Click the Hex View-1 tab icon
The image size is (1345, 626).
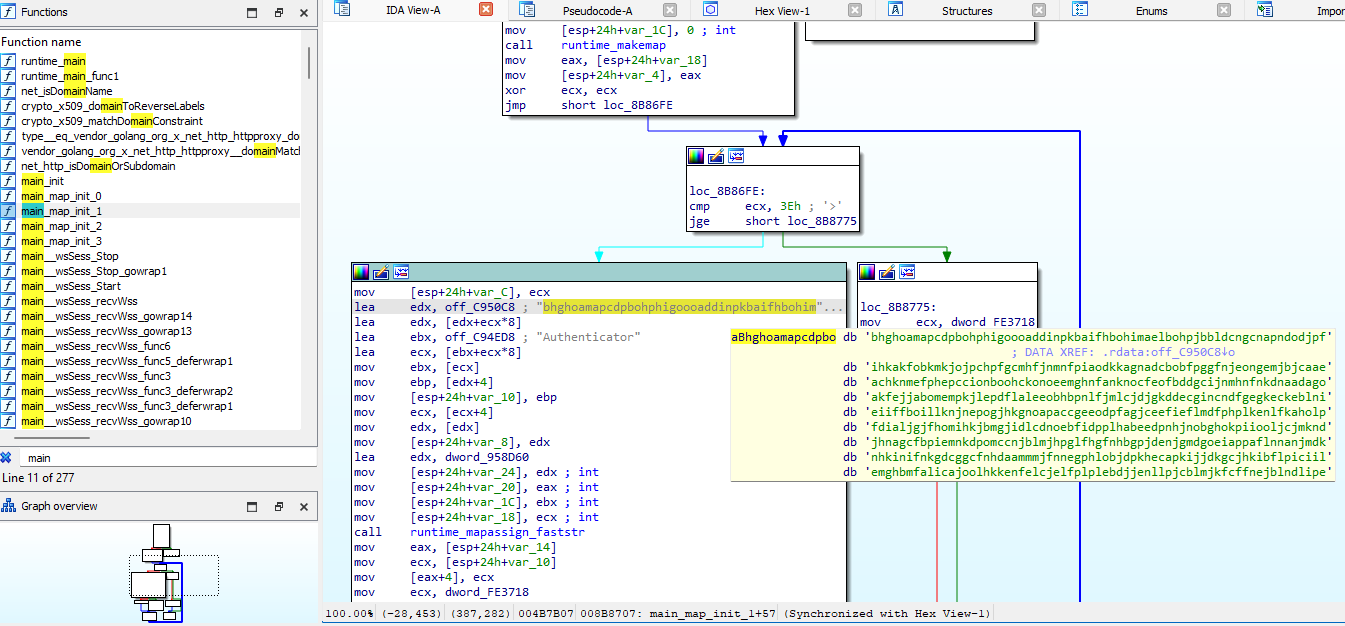point(710,10)
